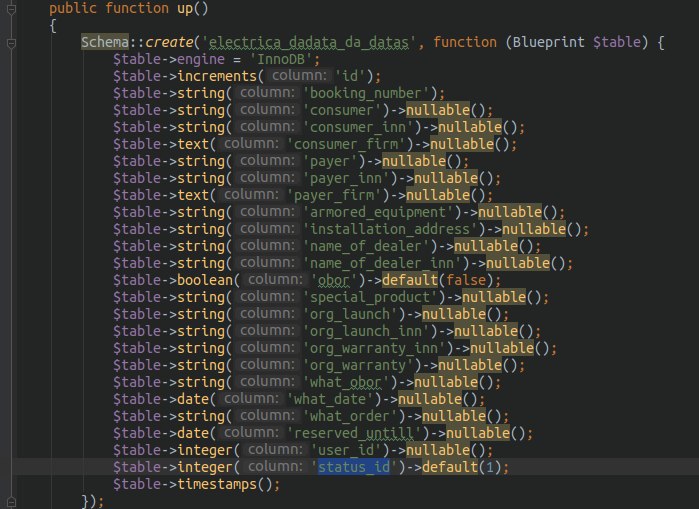Click the 'public function up()' declaration
699x509 pixels.
pos(128,8)
